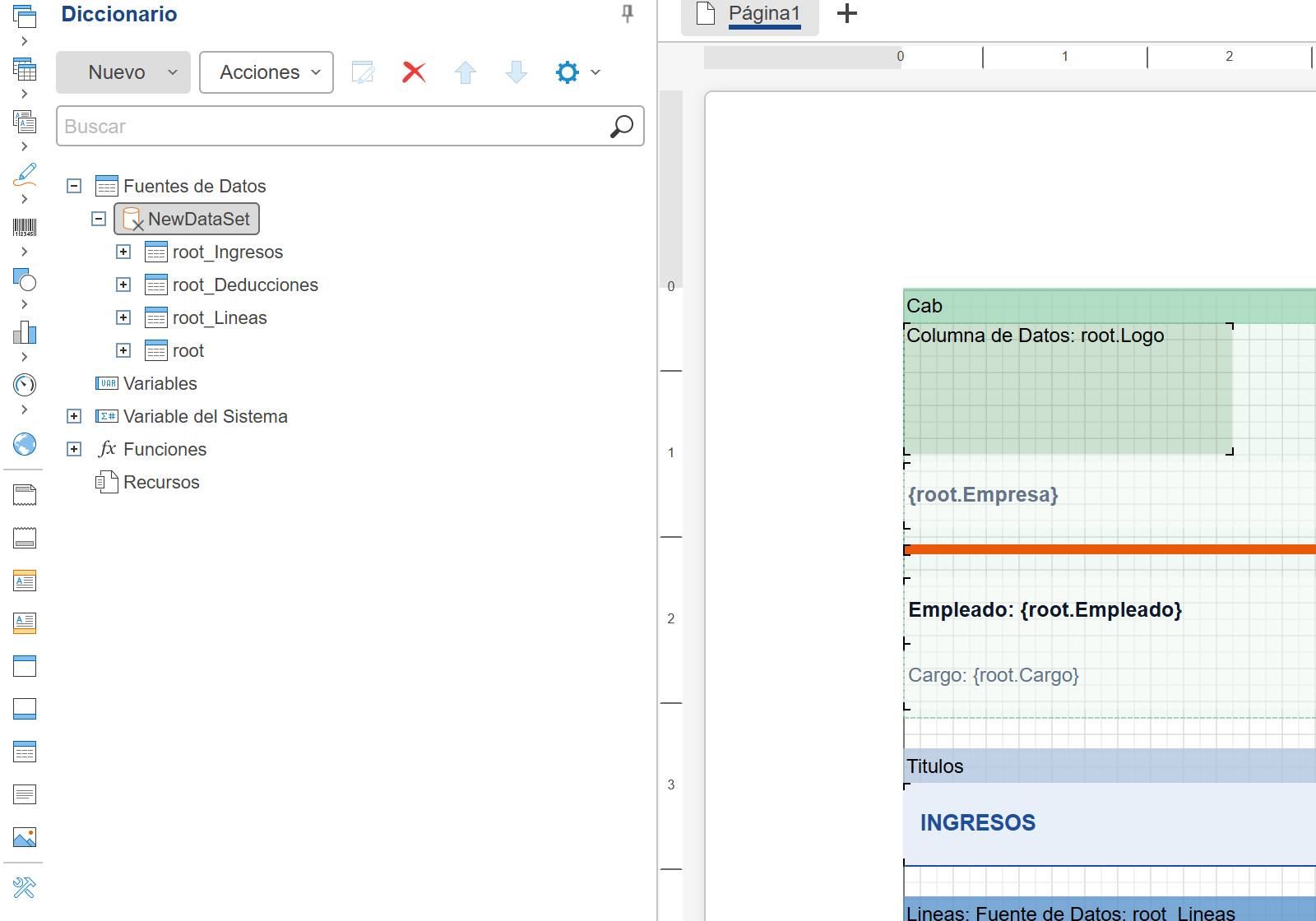Switch to the Página1 tab
The width and height of the screenshot is (1316, 921).
tap(750, 15)
